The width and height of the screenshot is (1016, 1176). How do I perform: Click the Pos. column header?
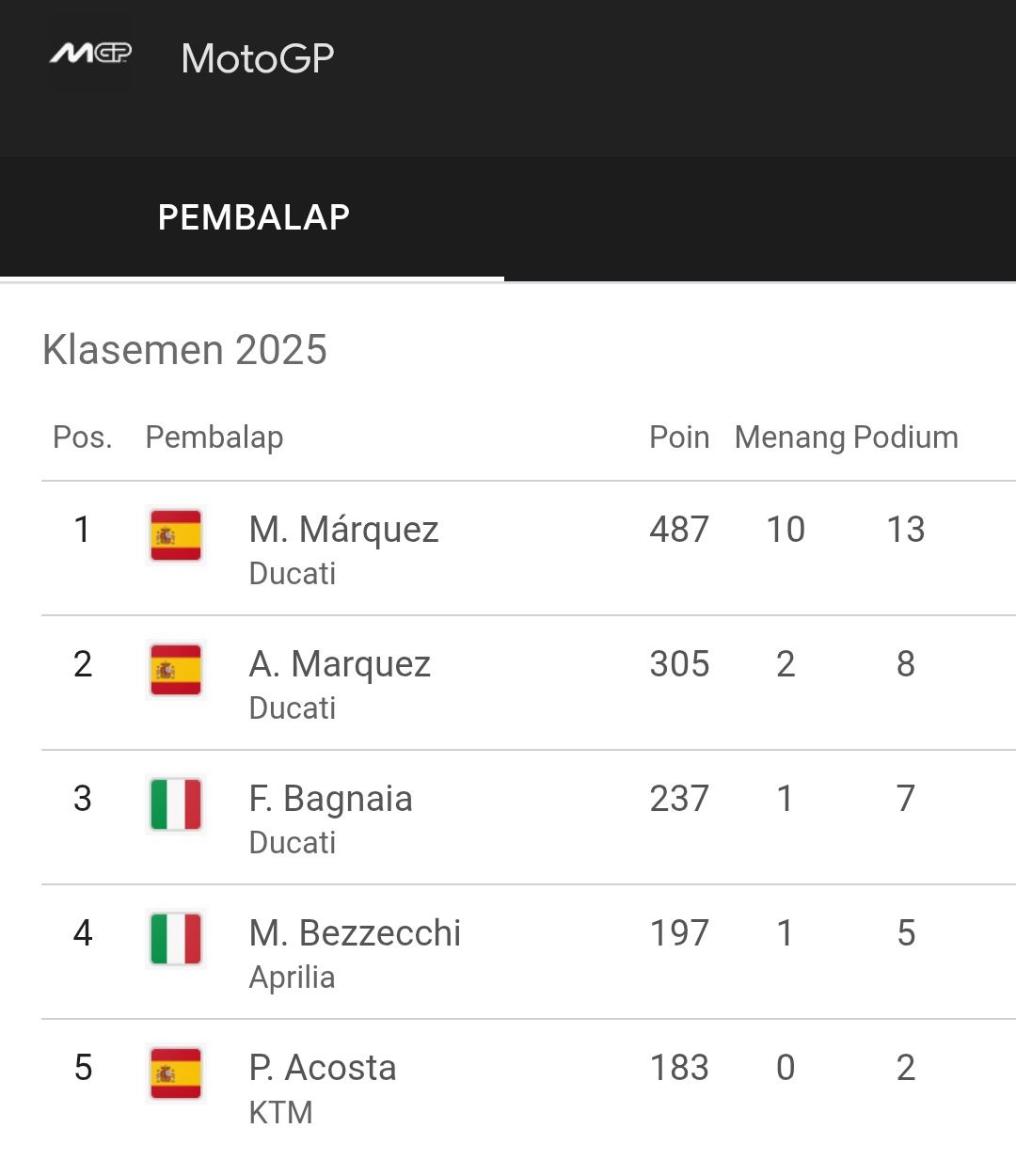tap(83, 437)
